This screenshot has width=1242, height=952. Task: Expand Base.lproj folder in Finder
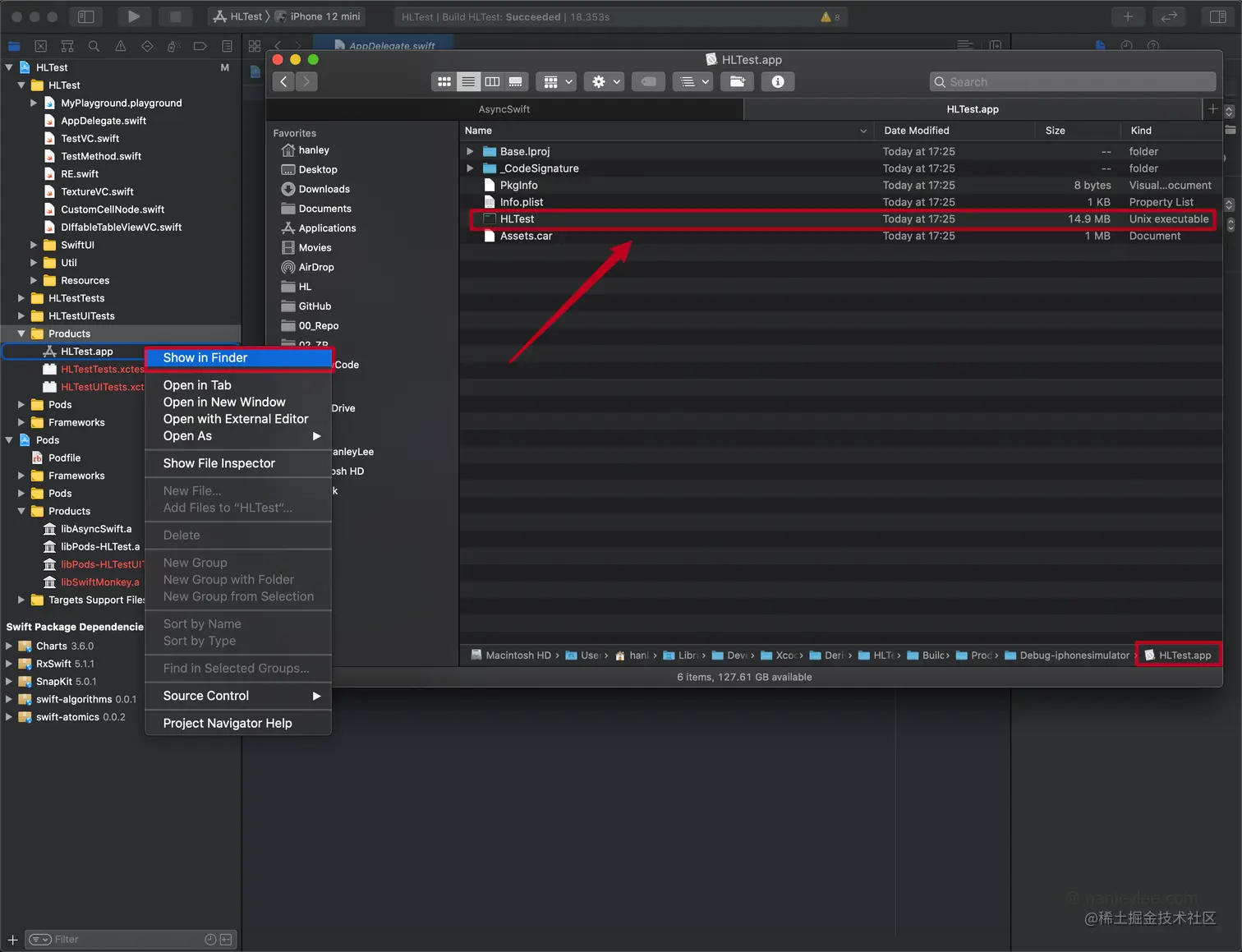coord(470,151)
